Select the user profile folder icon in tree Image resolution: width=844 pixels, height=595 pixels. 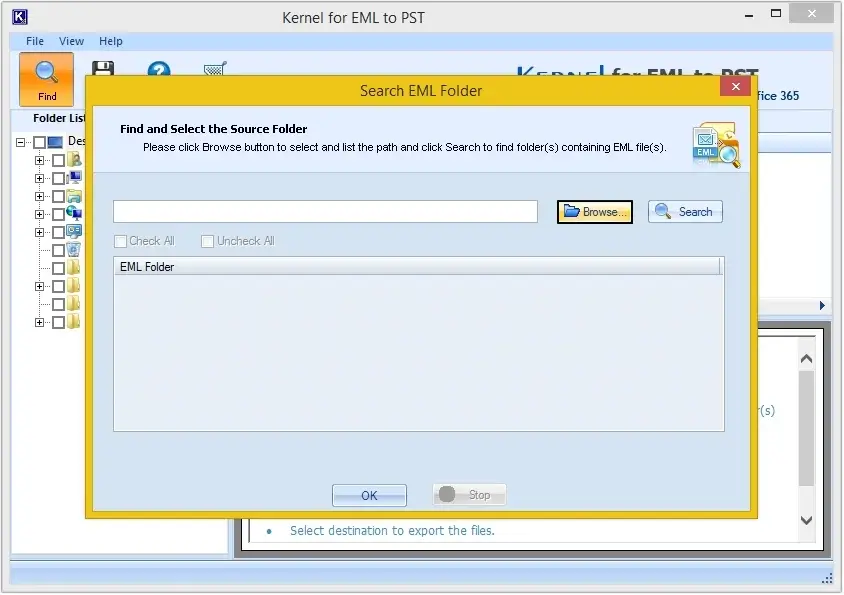75,159
